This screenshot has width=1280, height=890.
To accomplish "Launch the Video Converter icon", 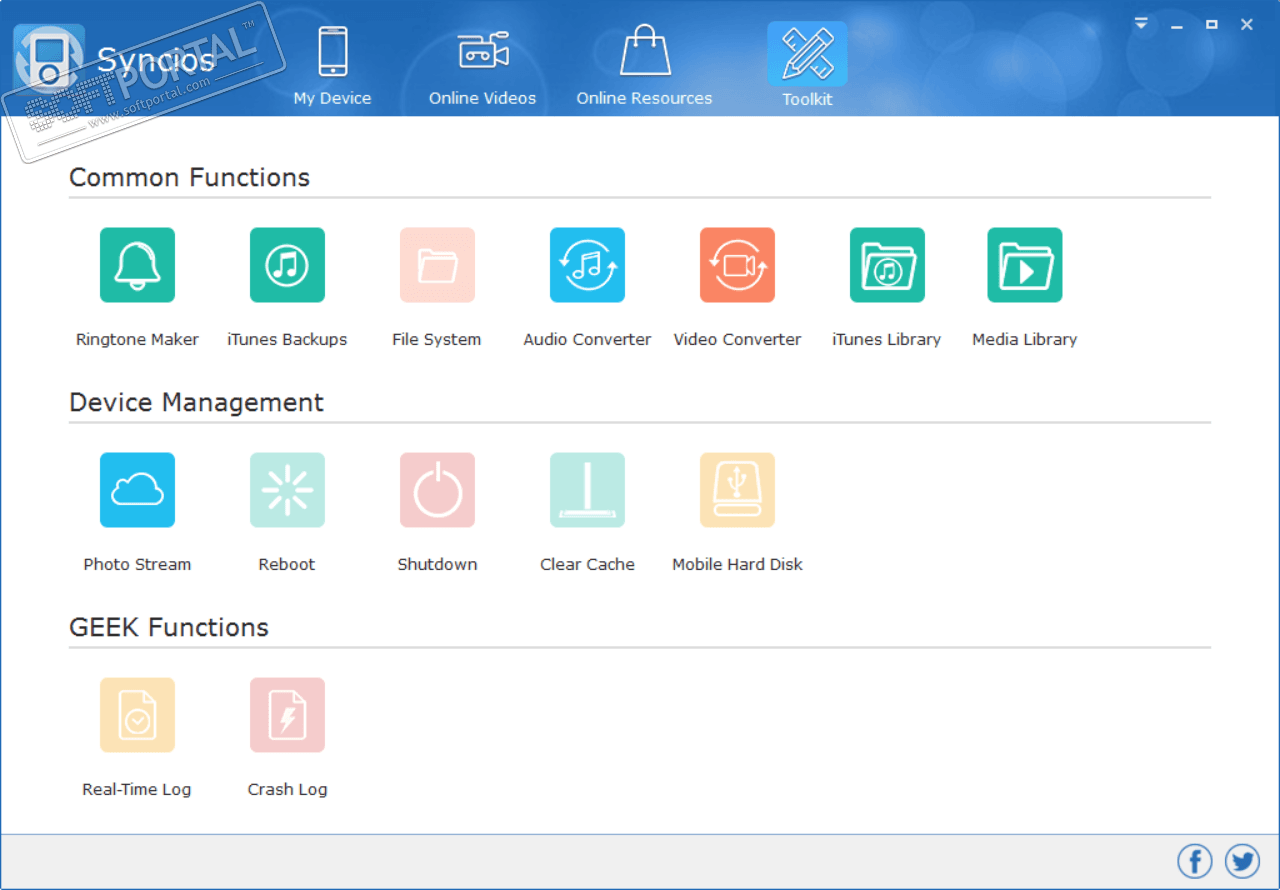I will click(737, 265).
